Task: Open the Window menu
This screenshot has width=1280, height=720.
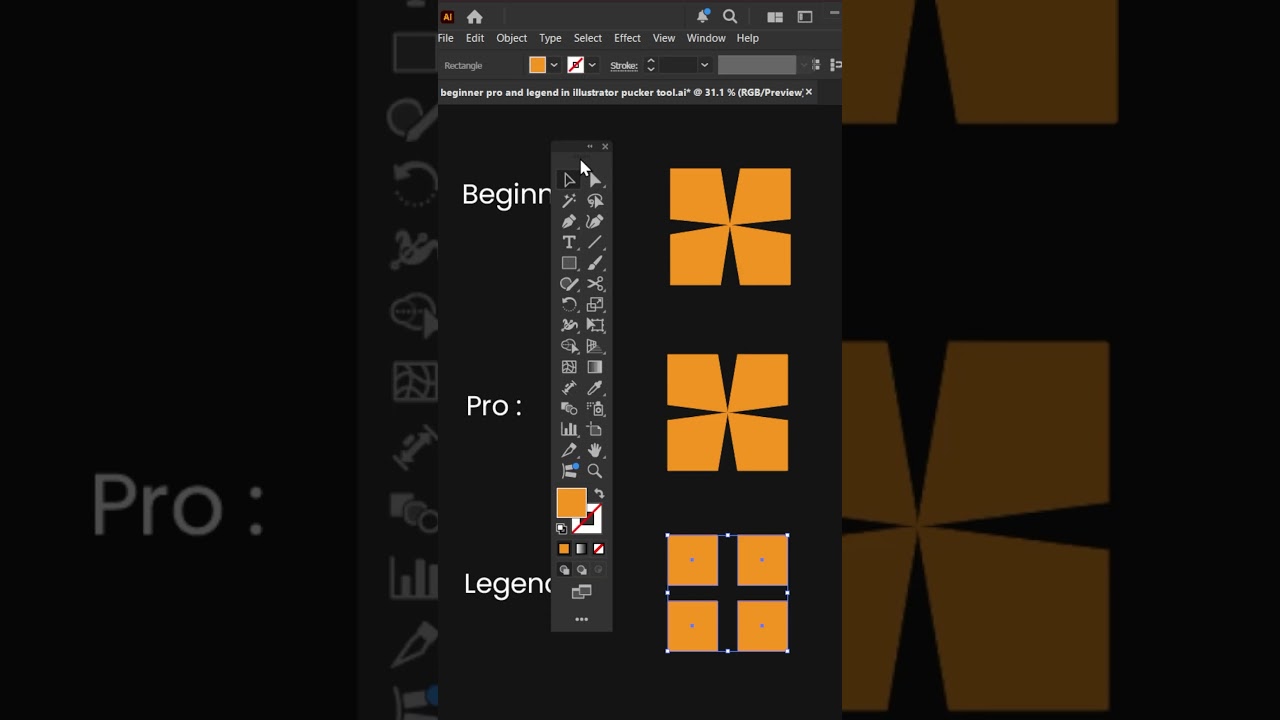Action: coord(706,38)
